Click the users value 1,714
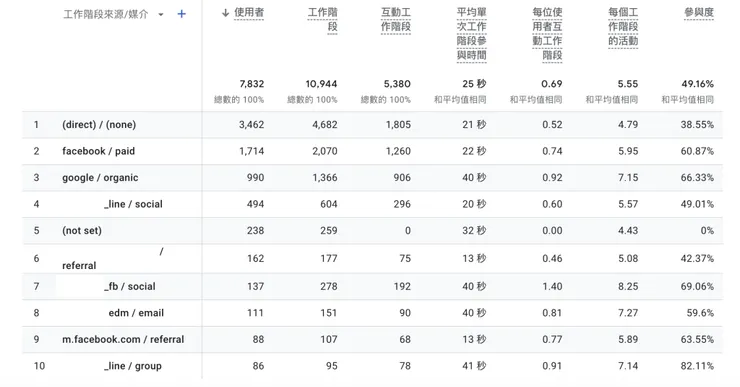 [x=252, y=151]
